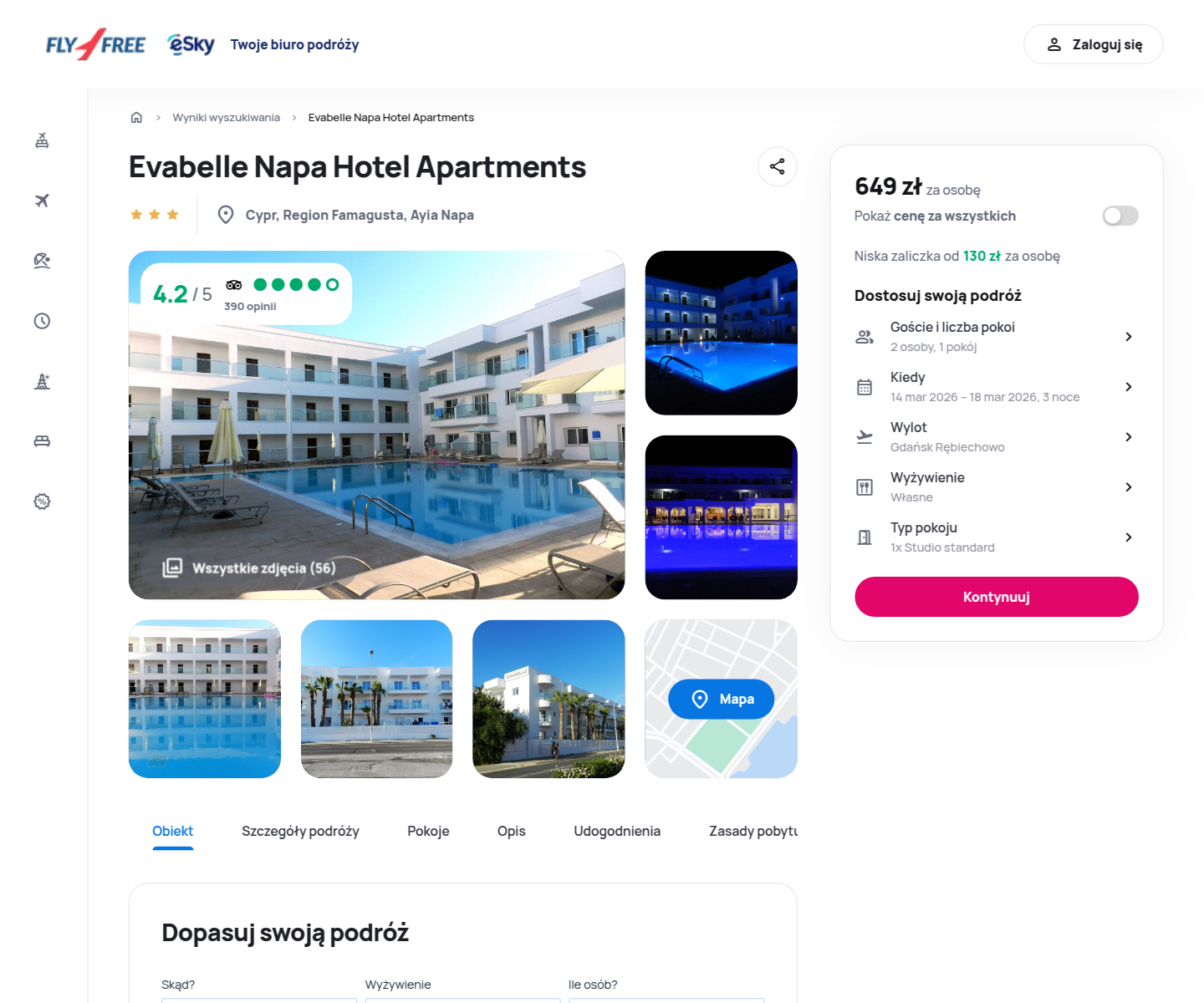The width and height of the screenshot is (1204, 1003).
Task: Expand the 'Wyżywienie' option chevron
Action: click(1129, 487)
